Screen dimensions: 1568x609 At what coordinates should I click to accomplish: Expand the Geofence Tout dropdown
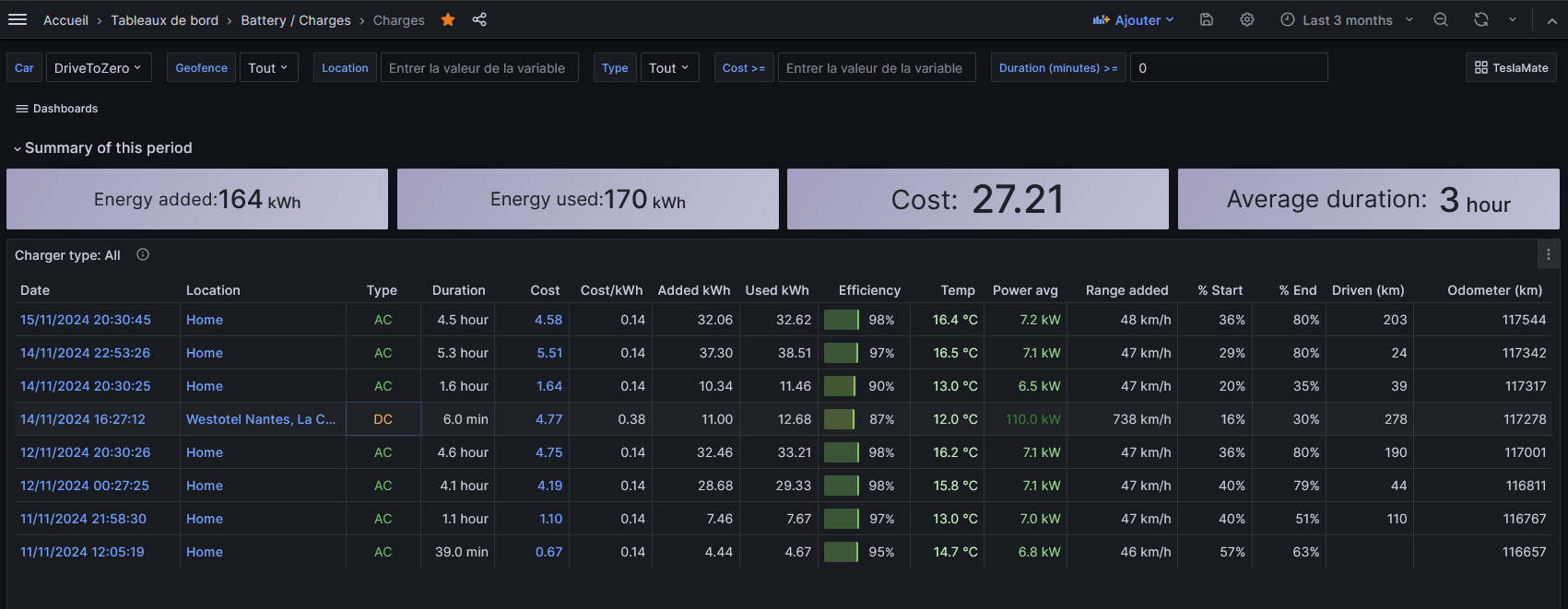[x=268, y=67]
